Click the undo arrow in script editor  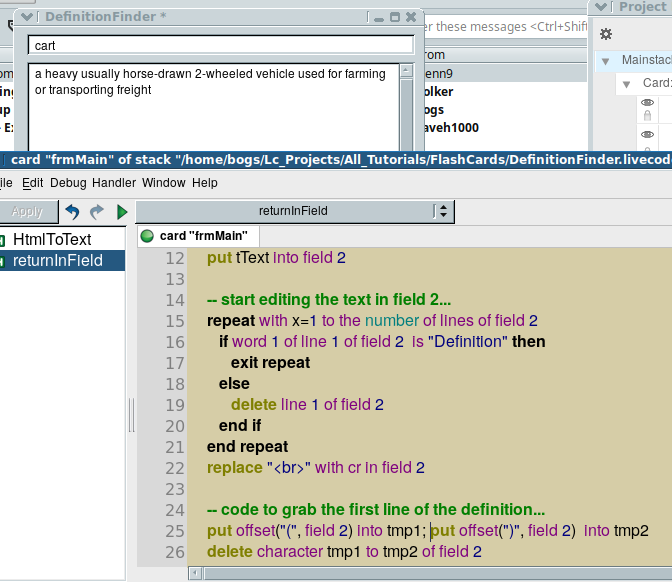(72, 211)
